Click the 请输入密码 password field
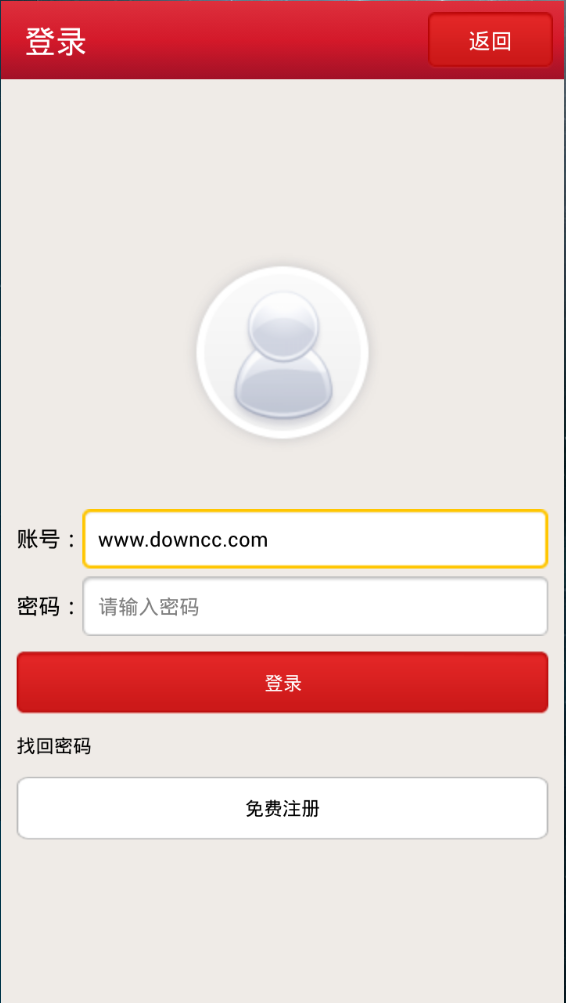566x1003 pixels. click(x=315, y=606)
